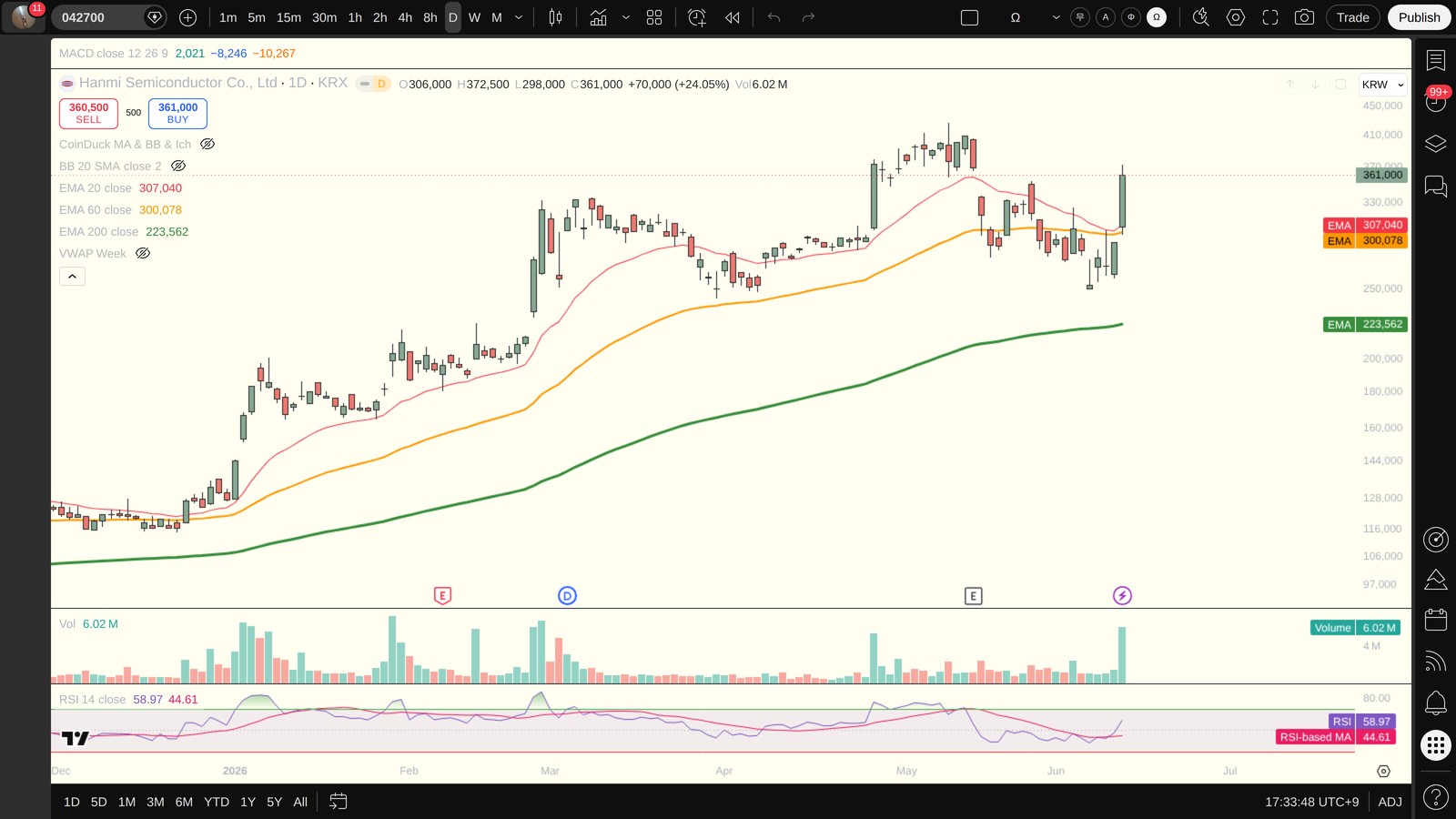Open the go-to-date calendar icon
The height and width of the screenshot is (819, 1456).
click(x=338, y=802)
